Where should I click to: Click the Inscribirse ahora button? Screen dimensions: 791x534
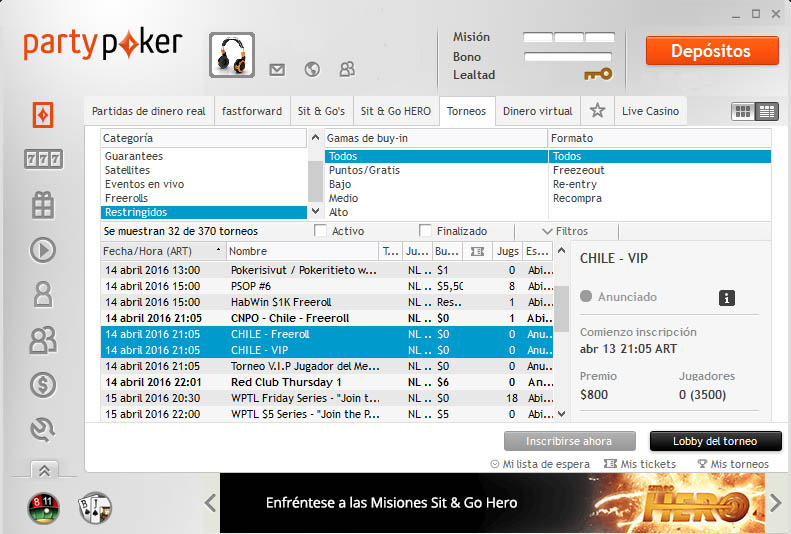pos(570,441)
